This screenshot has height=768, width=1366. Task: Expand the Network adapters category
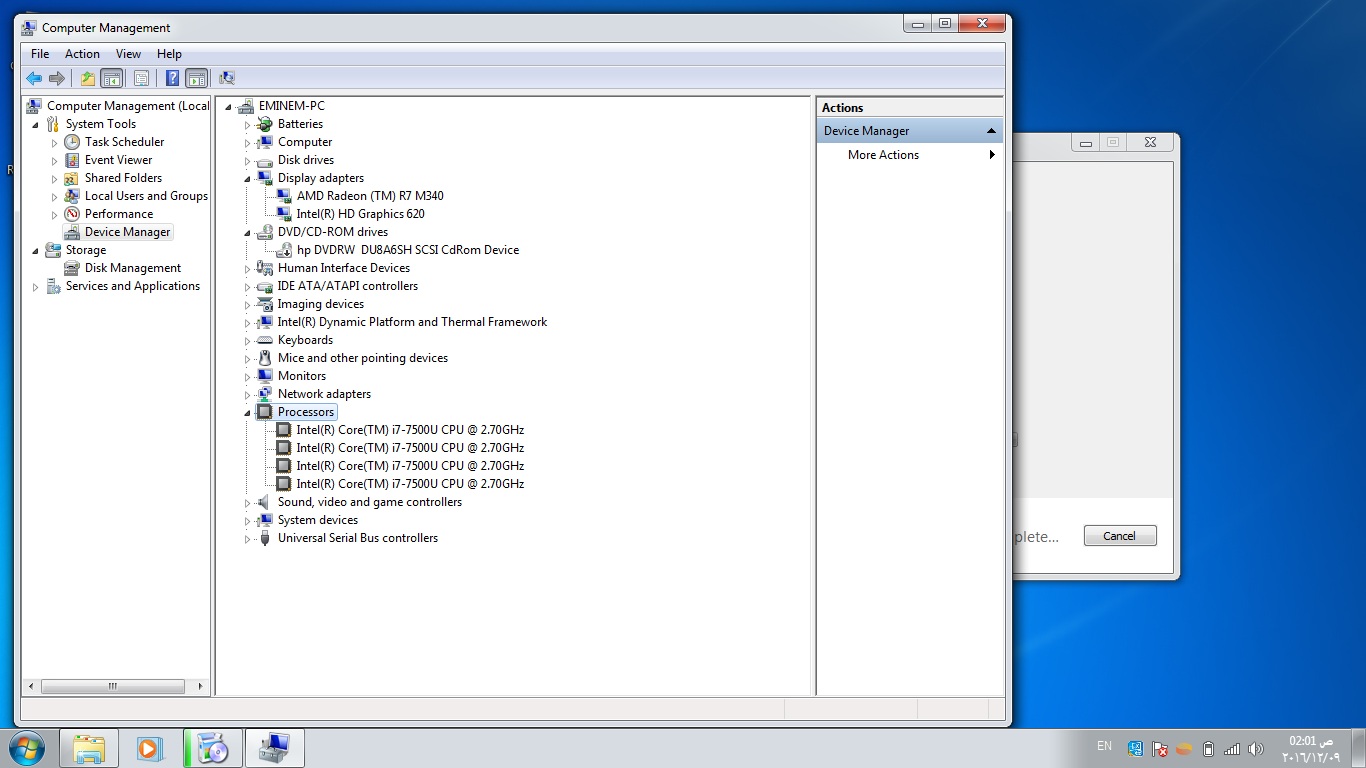(x=247, y=394)
